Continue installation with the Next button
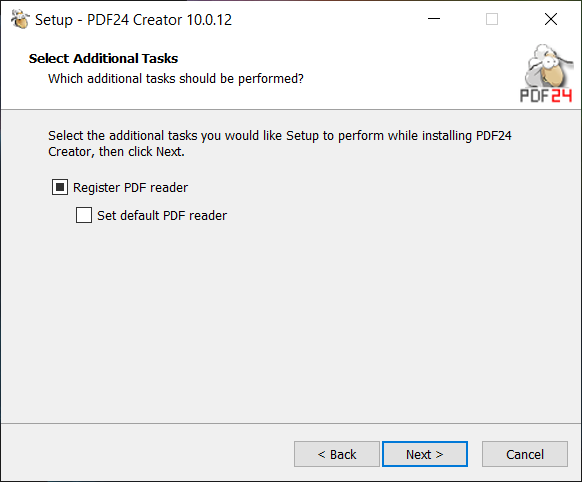This screenshot has width=582, height=482. (425, 454)
